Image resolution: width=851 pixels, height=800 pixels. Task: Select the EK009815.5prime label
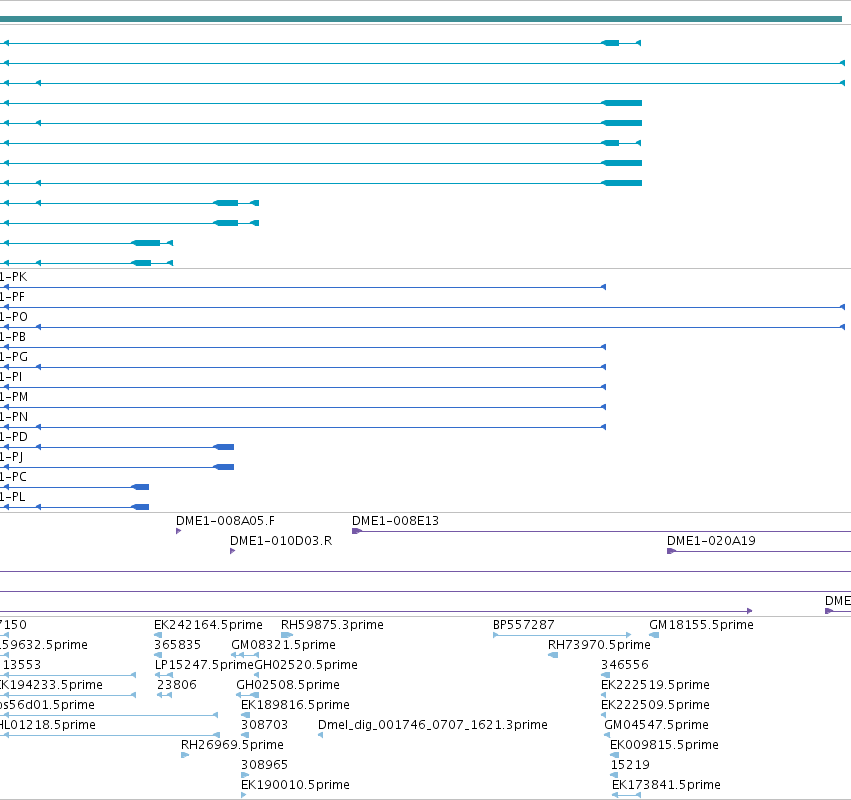664,745
